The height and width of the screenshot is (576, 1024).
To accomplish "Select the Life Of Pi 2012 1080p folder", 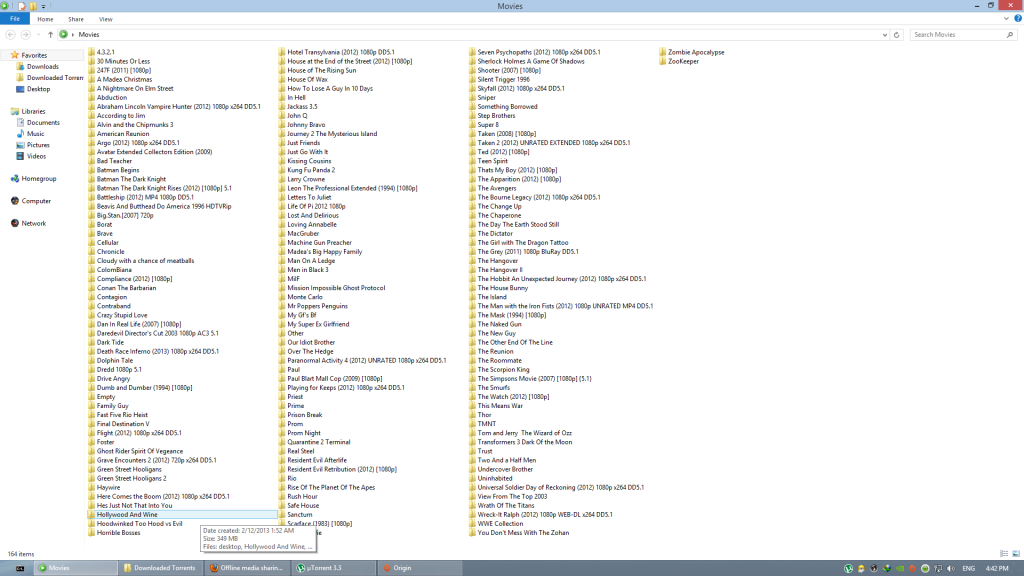I will pyautogui.click(x=316, y=206).
